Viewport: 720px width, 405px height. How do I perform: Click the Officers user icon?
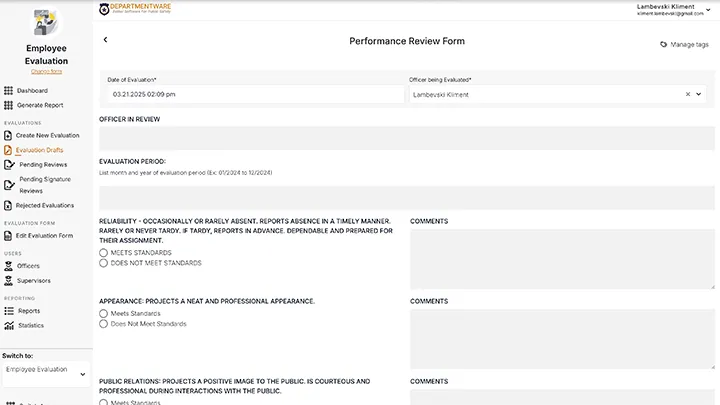[9, 266]
